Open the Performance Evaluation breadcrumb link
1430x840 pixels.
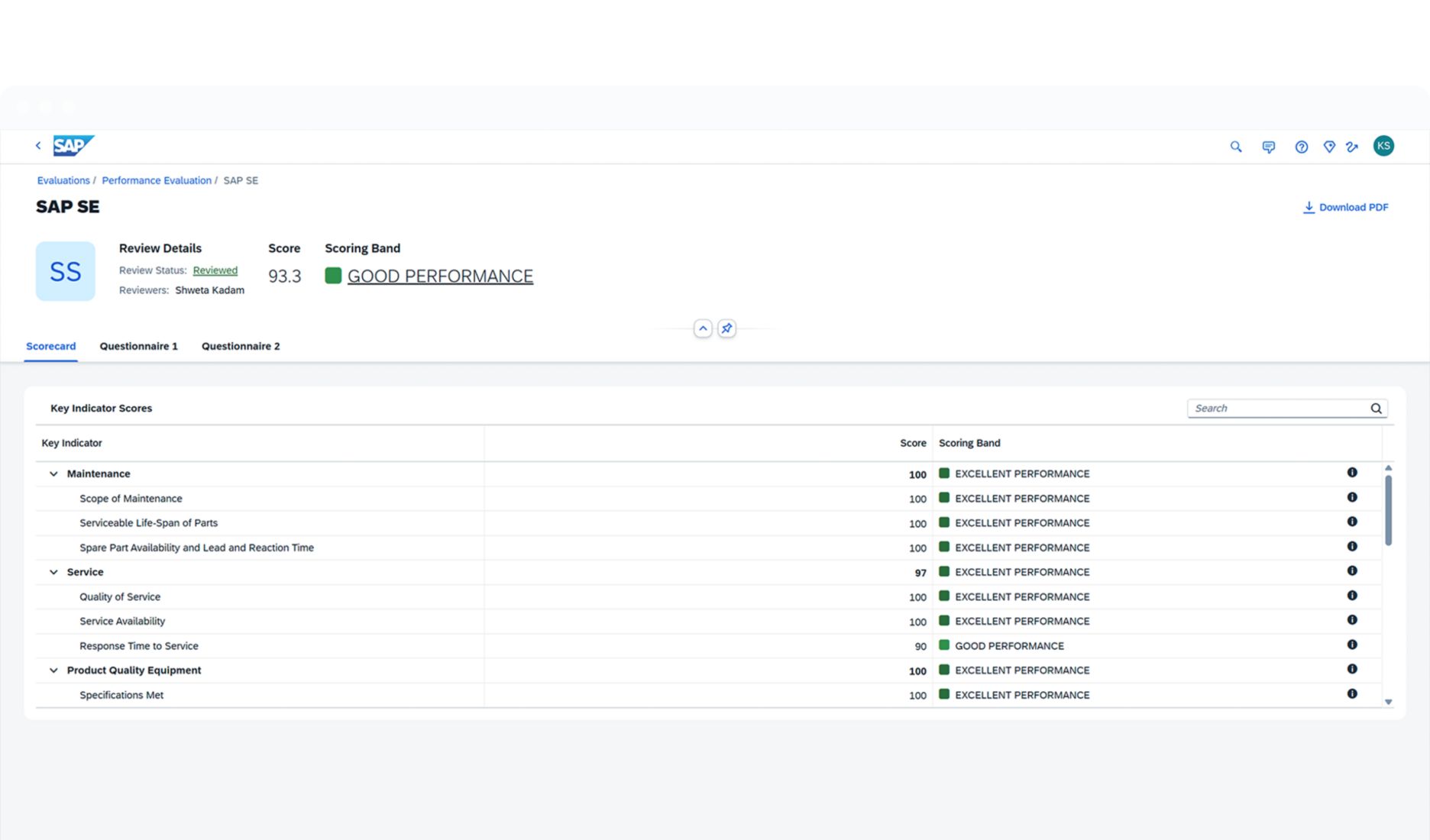coord(157,180)
